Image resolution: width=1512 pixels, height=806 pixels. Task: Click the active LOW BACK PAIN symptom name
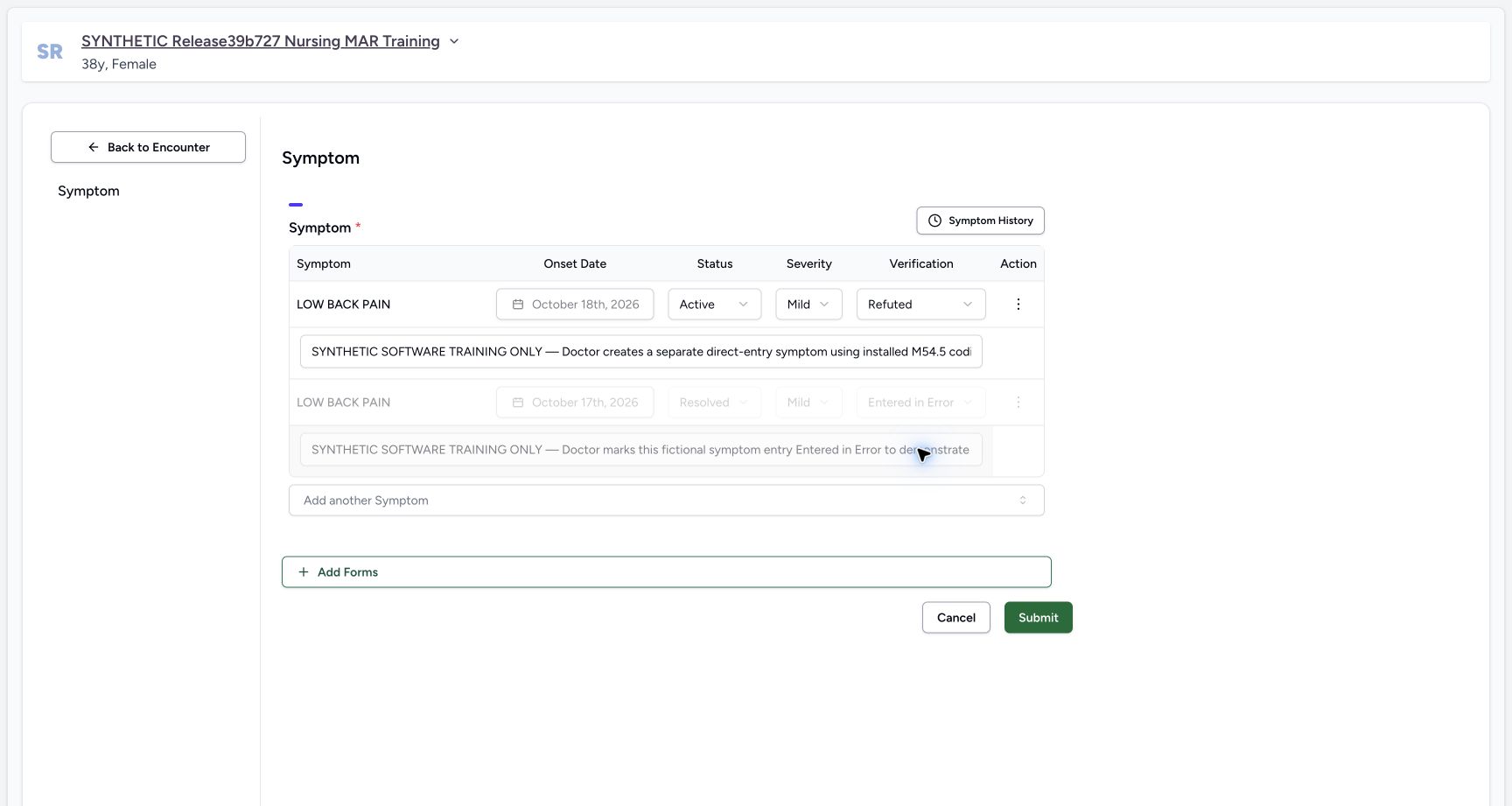(x=343, y=305)
